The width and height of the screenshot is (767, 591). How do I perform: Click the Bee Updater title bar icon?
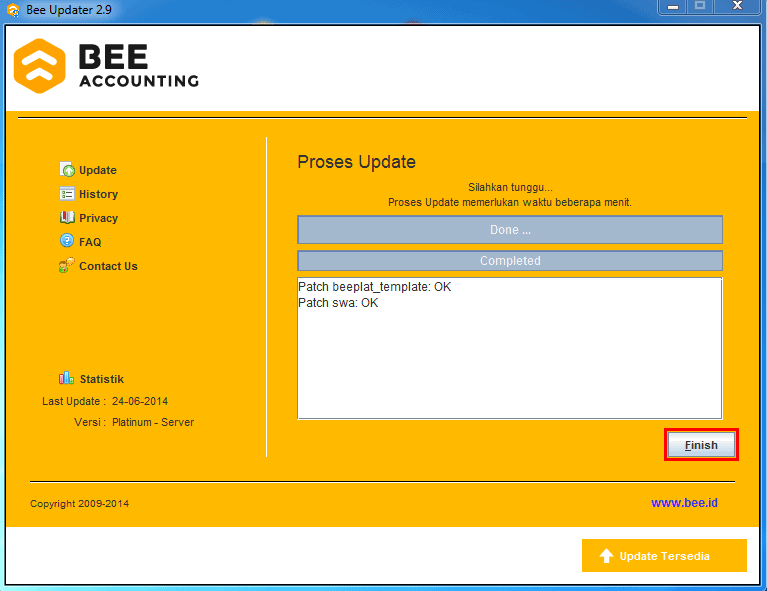(x=13, y=10)
